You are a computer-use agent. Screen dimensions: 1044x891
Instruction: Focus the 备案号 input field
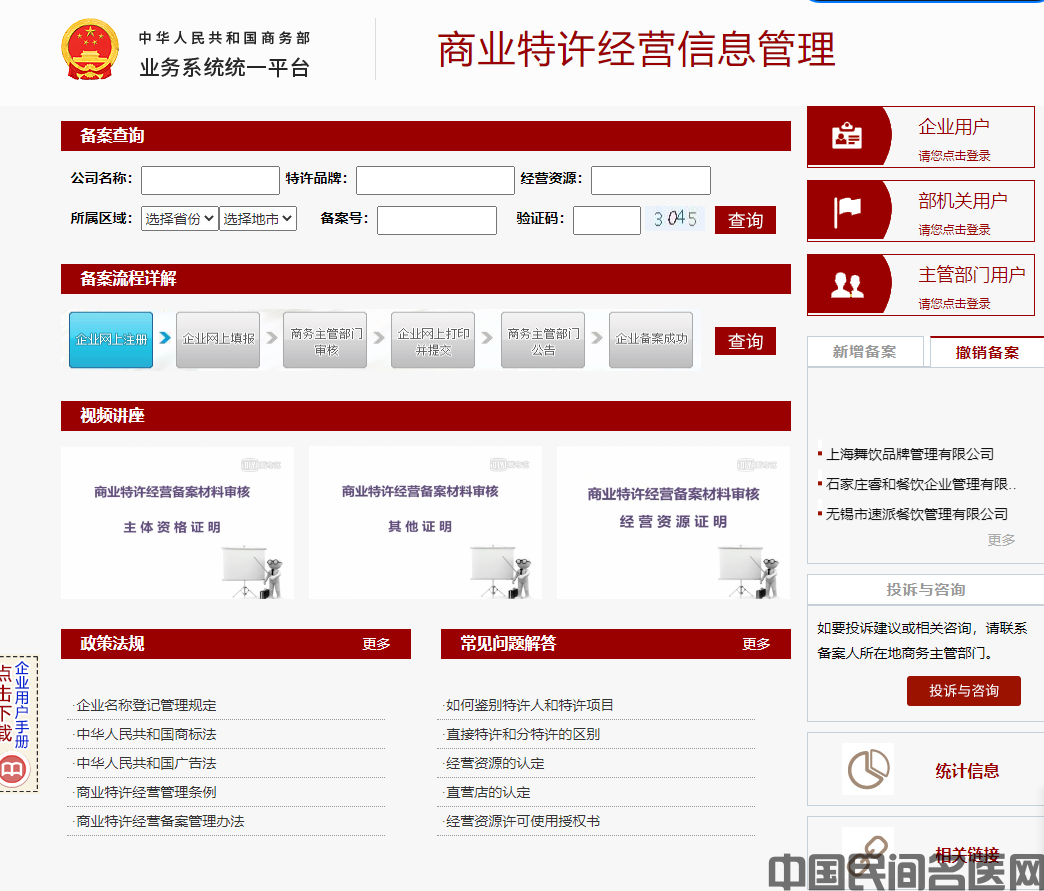pos(437,220)
